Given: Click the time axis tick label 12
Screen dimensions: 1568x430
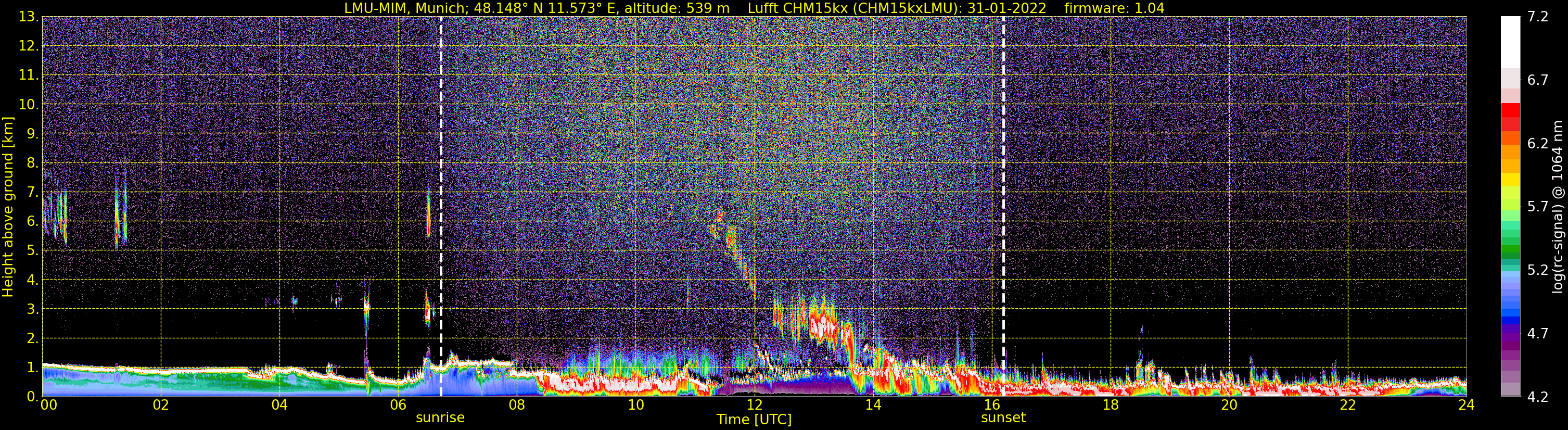Looking at the screenshot, I should point(754,405).
